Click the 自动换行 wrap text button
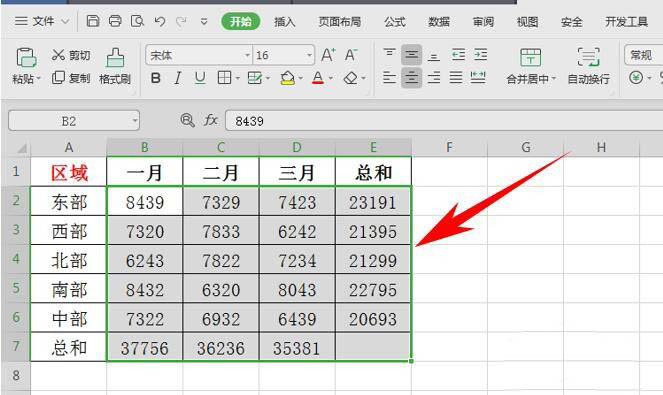 589,66
